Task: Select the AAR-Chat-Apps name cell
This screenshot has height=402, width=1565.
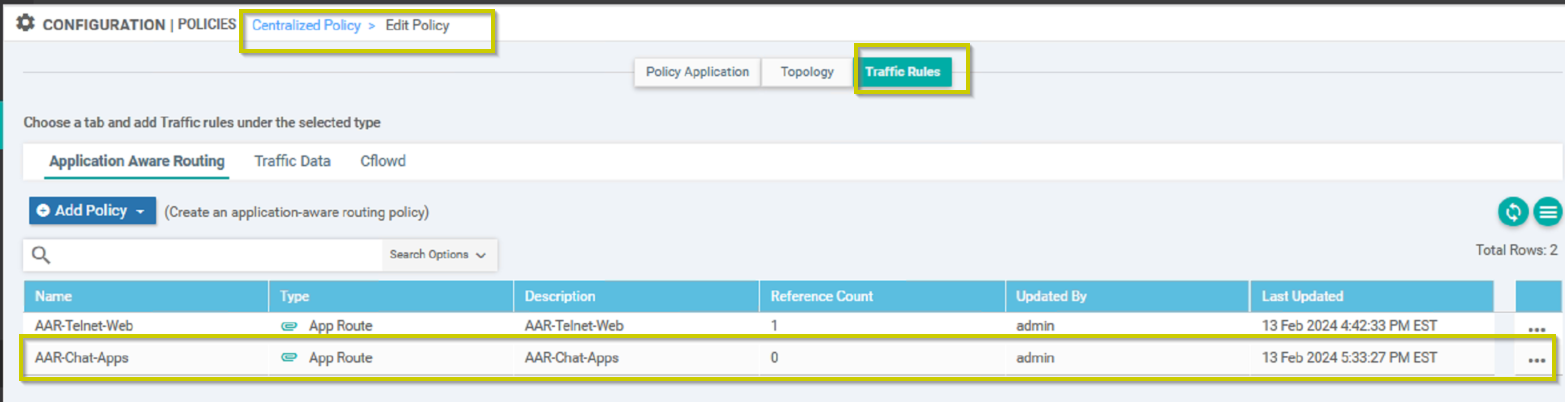Action: (81, 358)
